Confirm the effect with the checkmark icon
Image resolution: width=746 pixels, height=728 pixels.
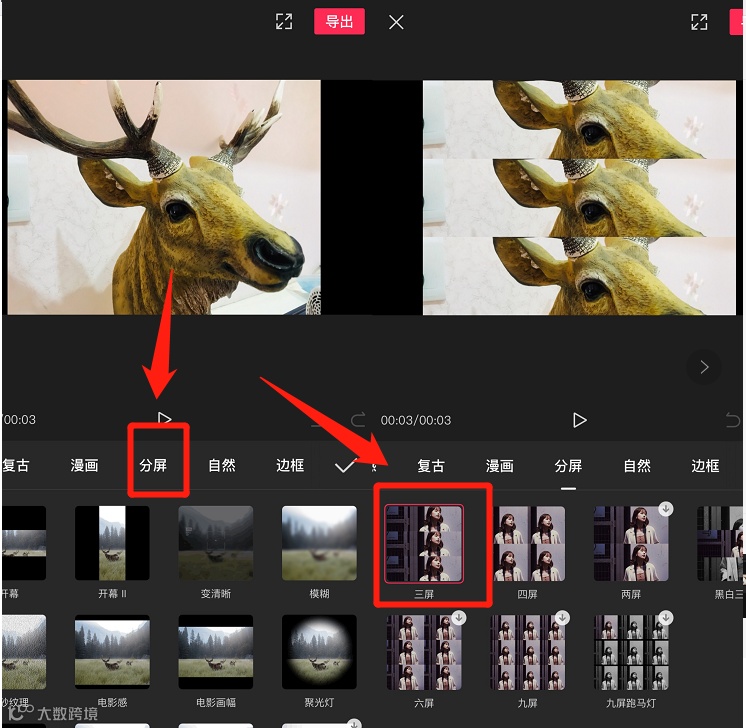point(344,466)
